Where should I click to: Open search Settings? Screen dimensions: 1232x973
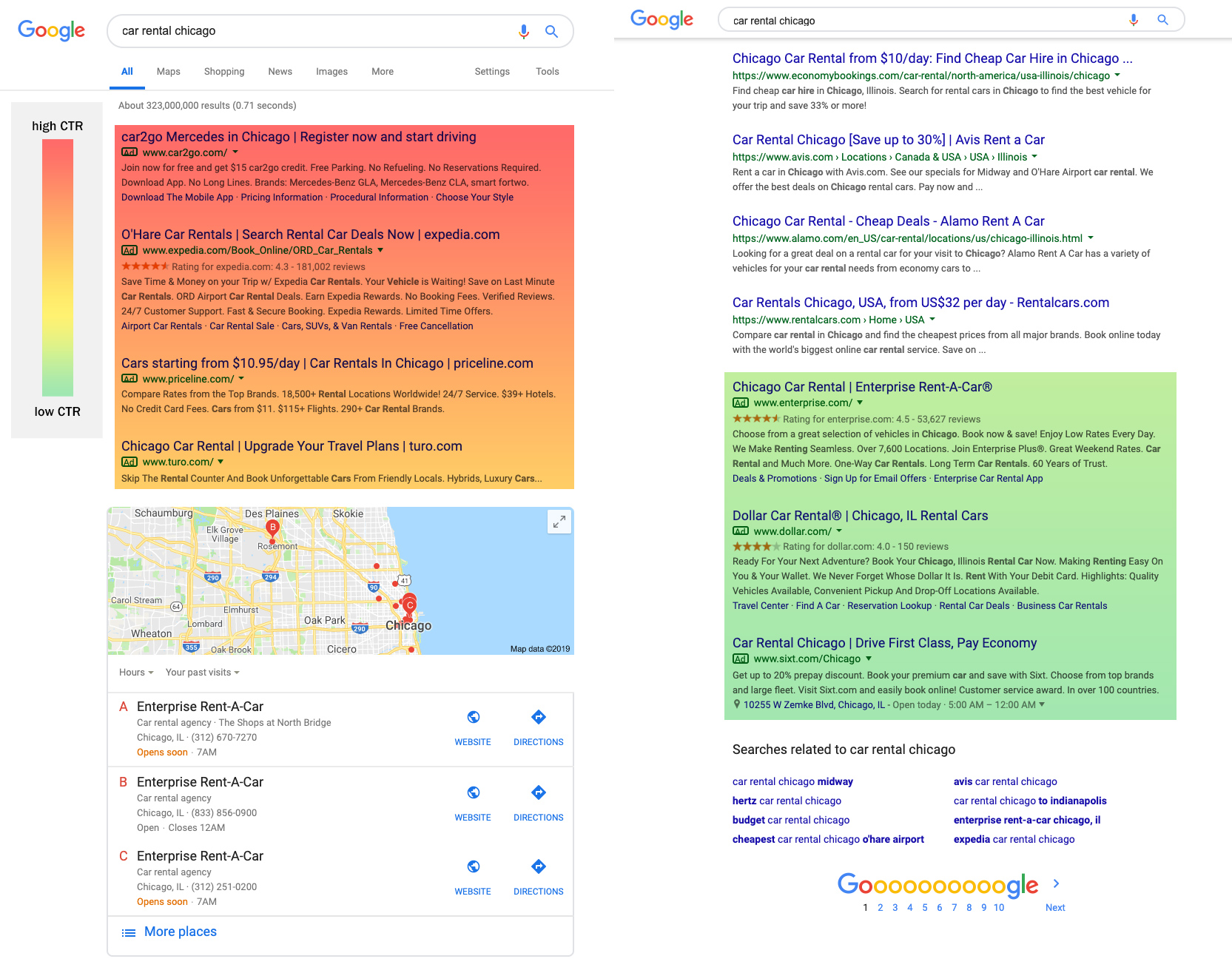pyautogui.click(x=492, y=72)
